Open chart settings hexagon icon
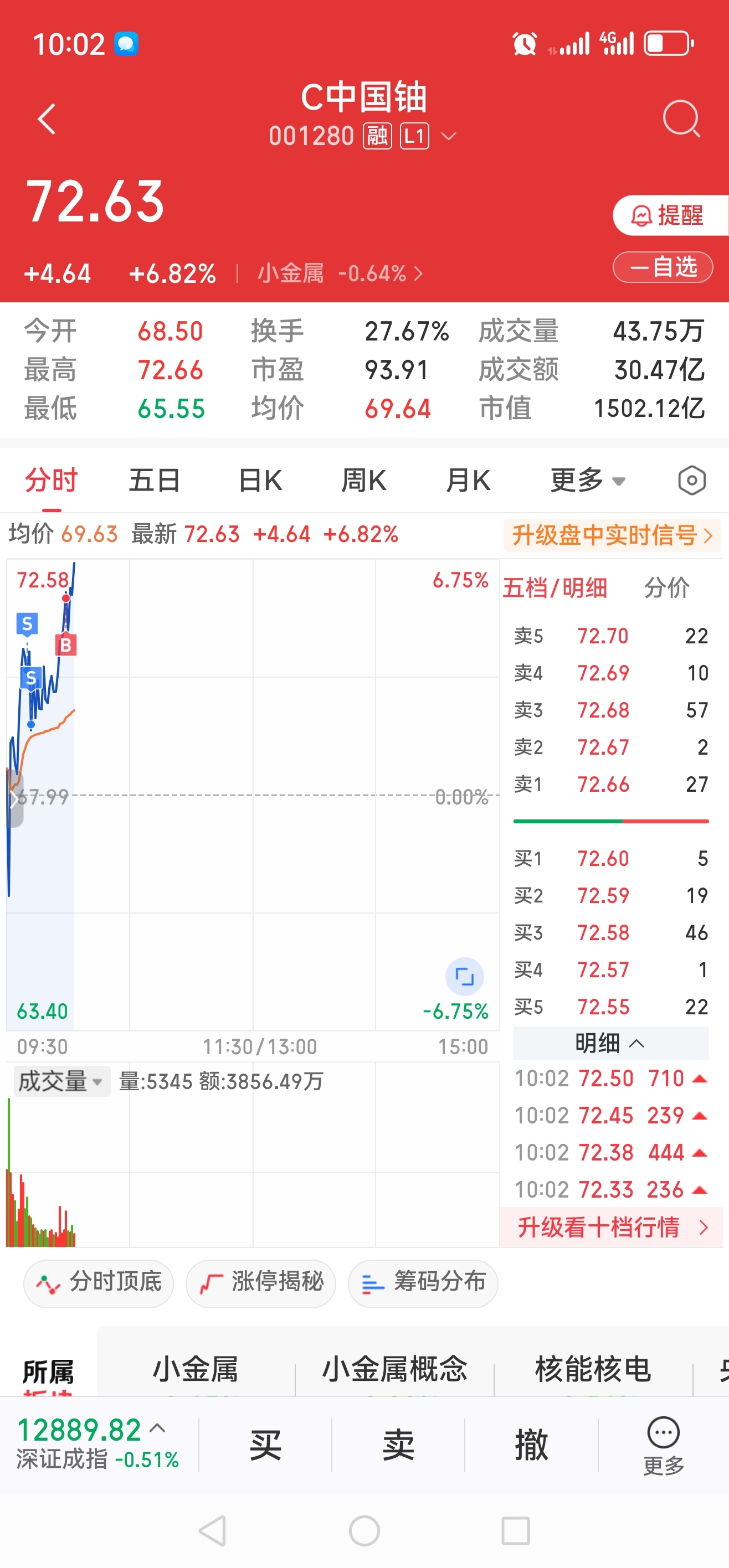Viewport: 729px width, 1568px height. point(692,481)
